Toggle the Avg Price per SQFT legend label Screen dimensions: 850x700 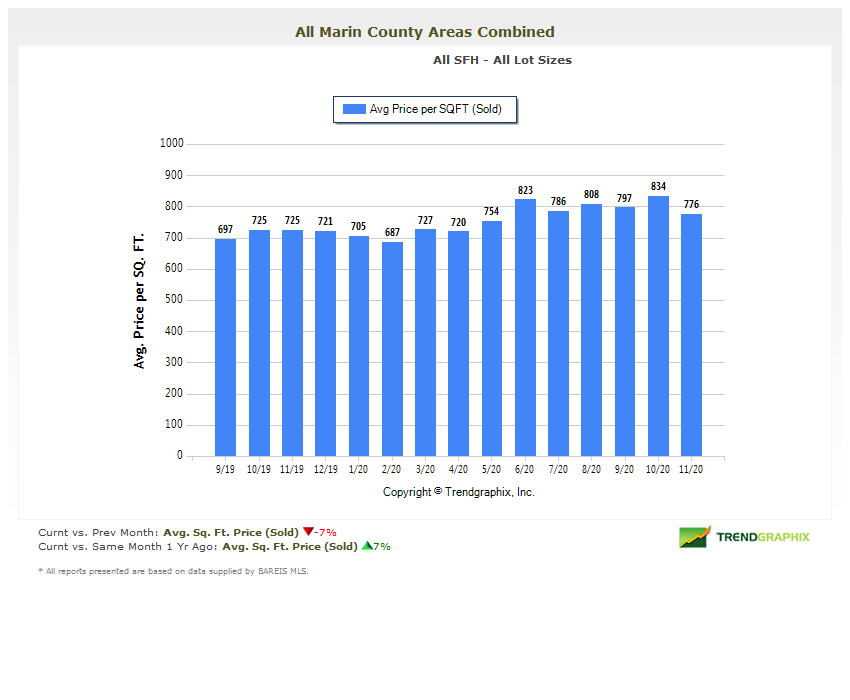point(435,109)
